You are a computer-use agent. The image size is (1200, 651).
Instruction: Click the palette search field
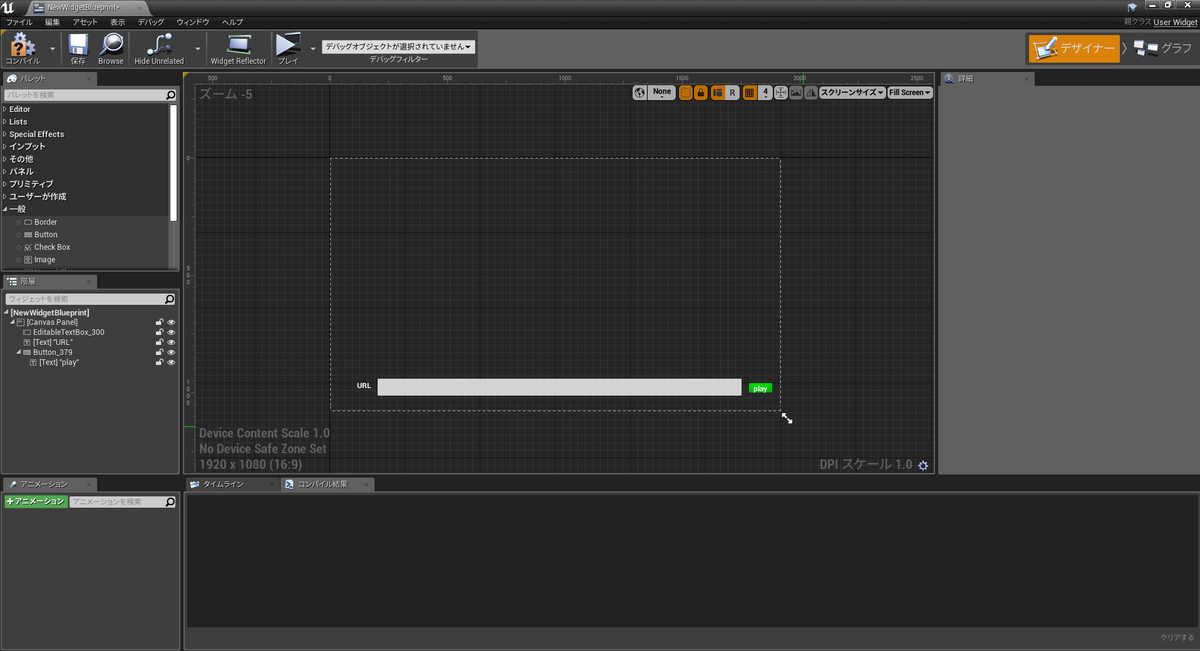tap(90, 95)
